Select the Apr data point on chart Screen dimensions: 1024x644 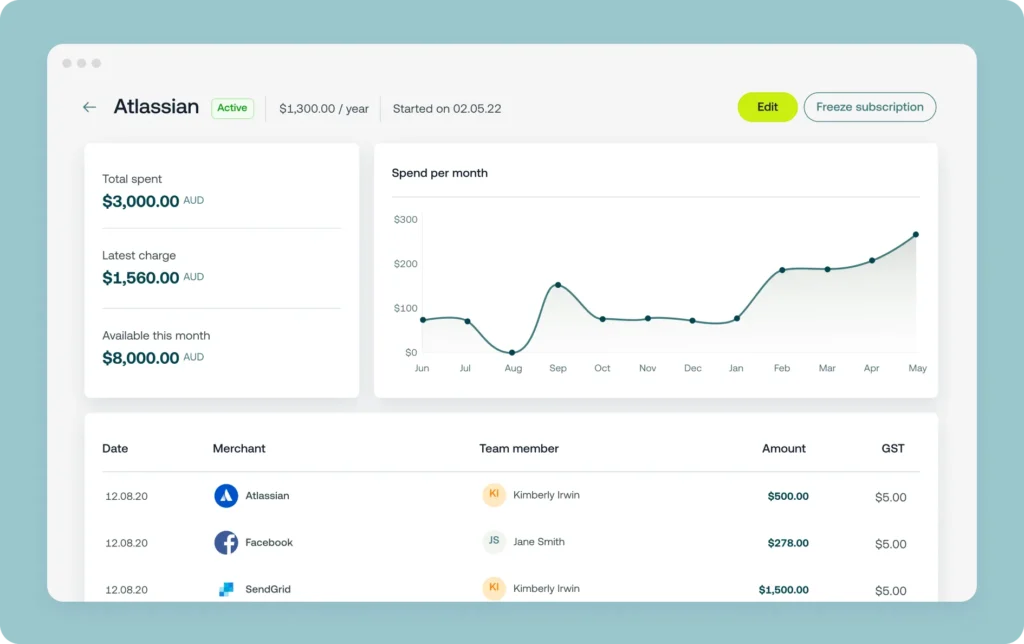pos(872,261)
